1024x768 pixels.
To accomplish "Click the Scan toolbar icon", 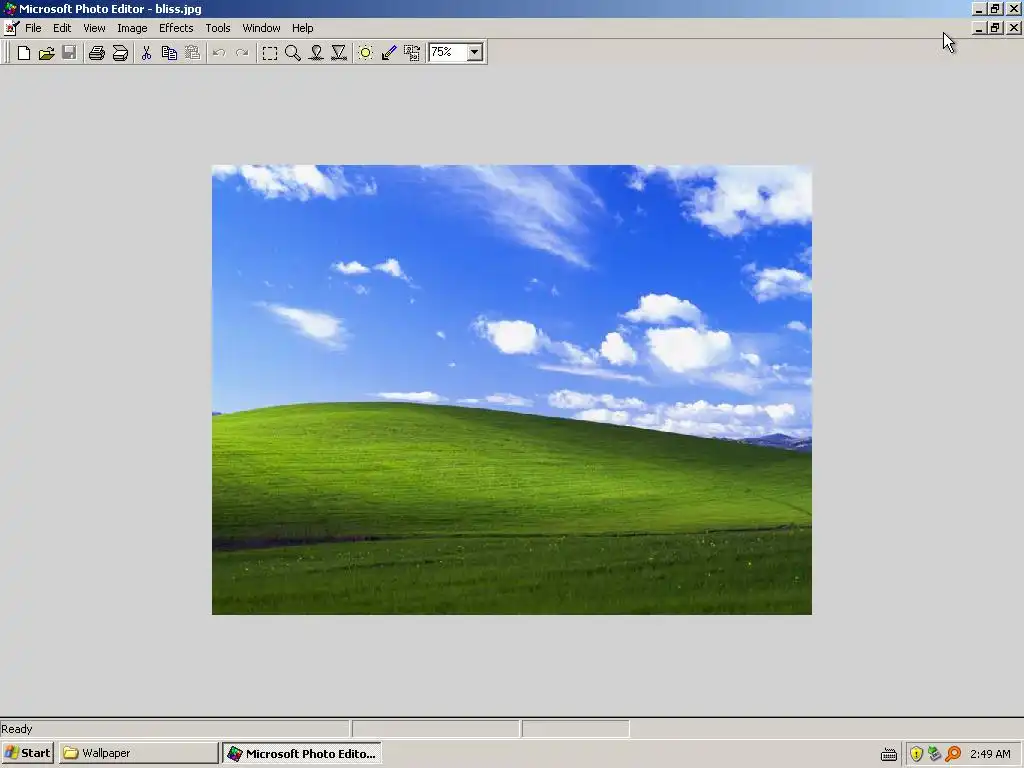I will (x=120, y=53).
